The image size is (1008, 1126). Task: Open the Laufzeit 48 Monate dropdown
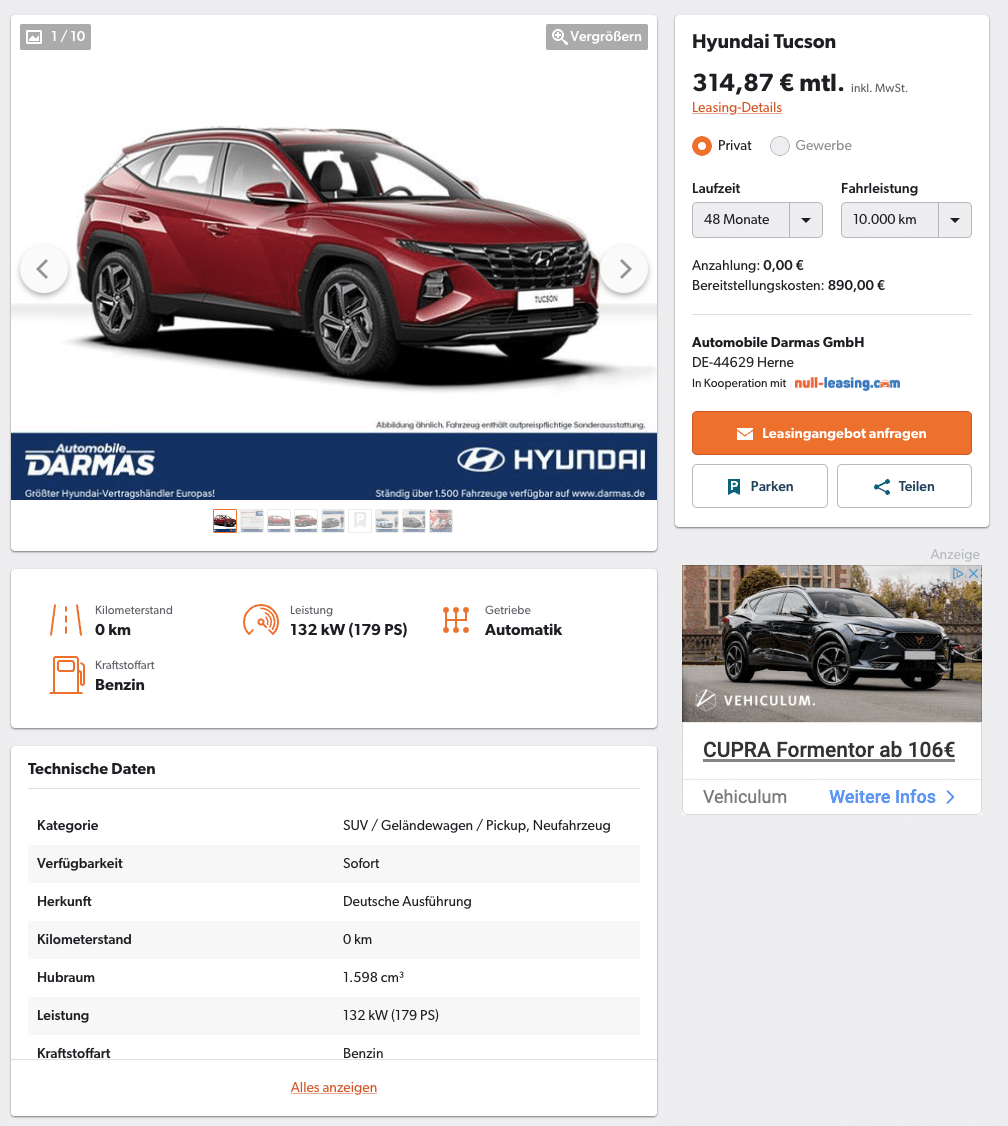click(757, 220)
